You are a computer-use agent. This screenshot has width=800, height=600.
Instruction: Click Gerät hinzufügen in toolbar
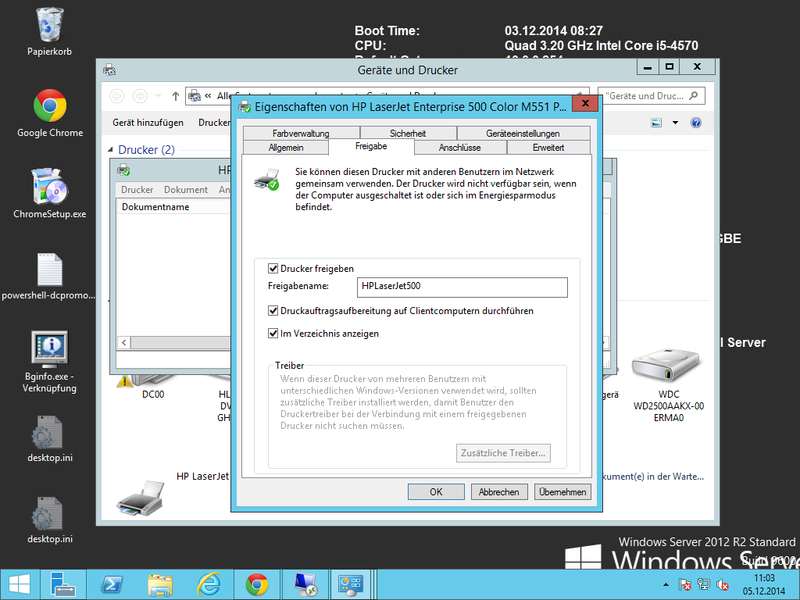[148, 123]
